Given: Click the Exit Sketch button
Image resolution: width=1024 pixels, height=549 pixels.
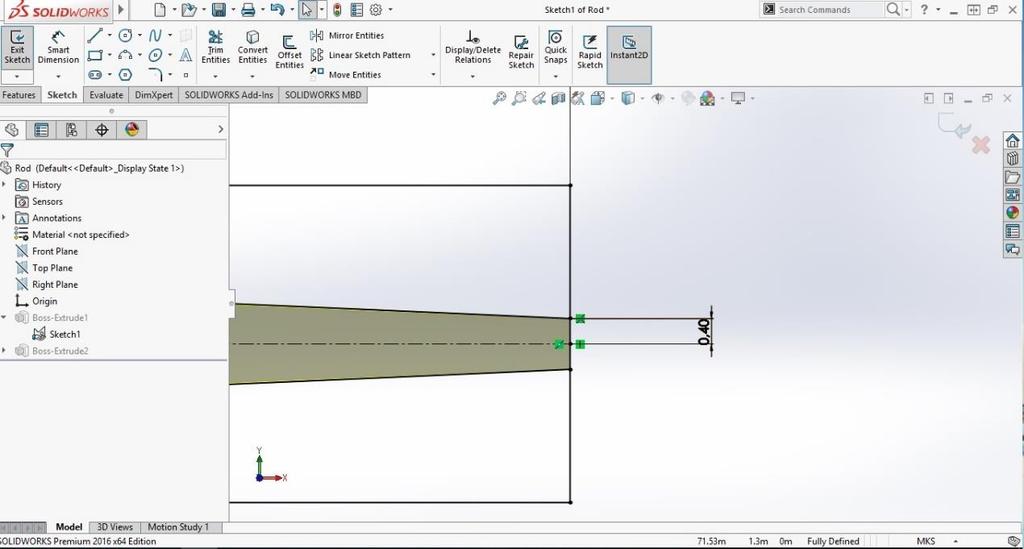Looking at the screenshot, I should pos(17,48).
